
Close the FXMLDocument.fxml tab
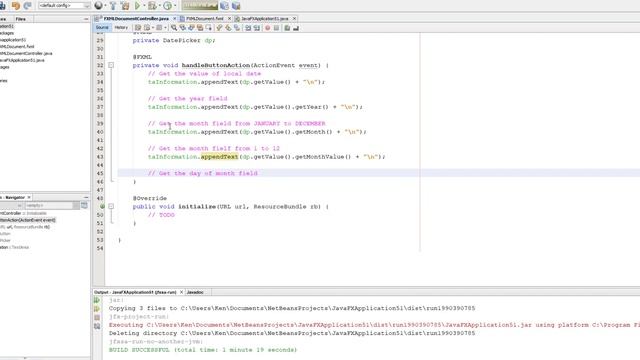(x=229, y=19)
